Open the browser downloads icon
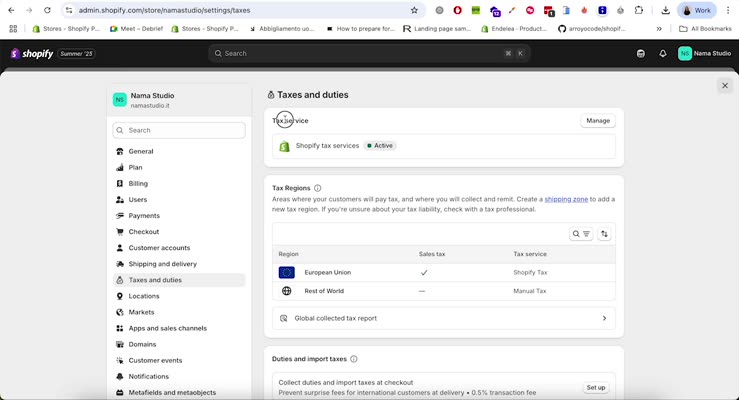 [x=665, y=10]
